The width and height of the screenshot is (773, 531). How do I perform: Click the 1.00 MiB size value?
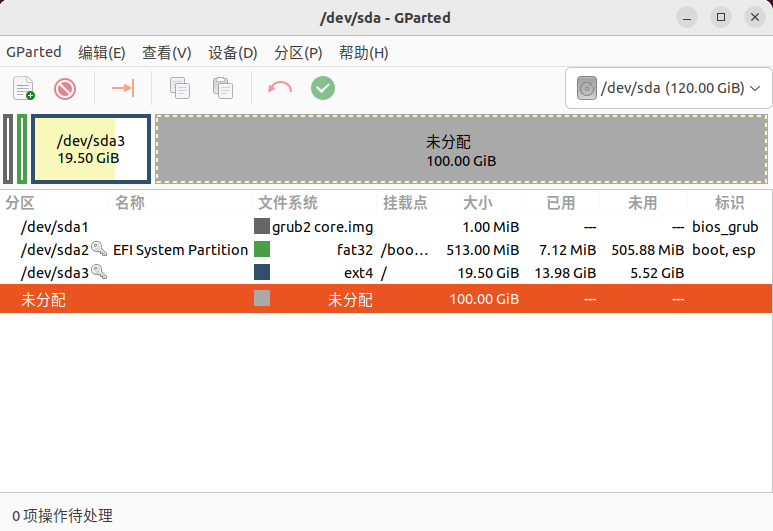click(491, 227)
